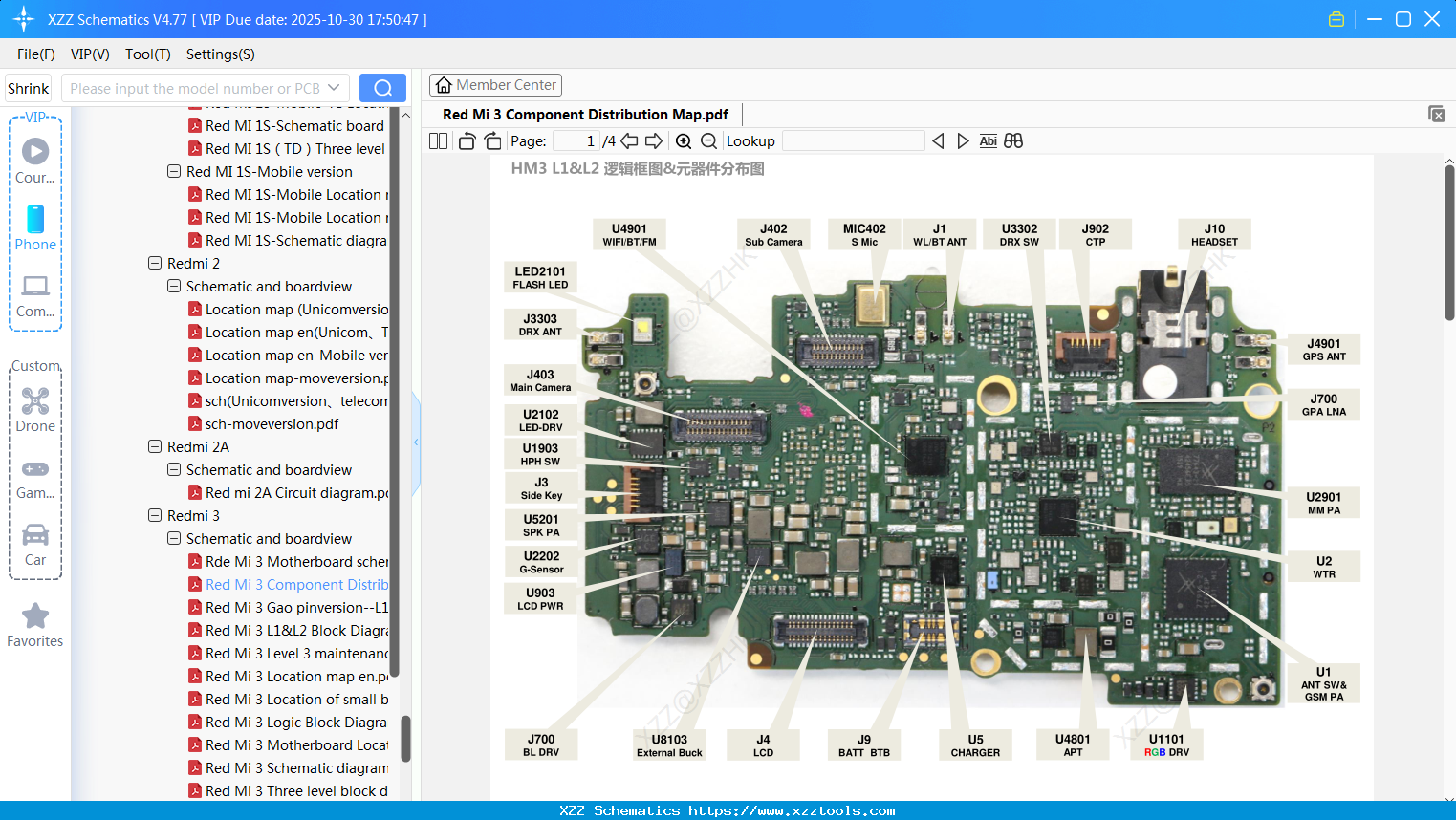Click the XZZ Schematics app logo

pos(24,19)
